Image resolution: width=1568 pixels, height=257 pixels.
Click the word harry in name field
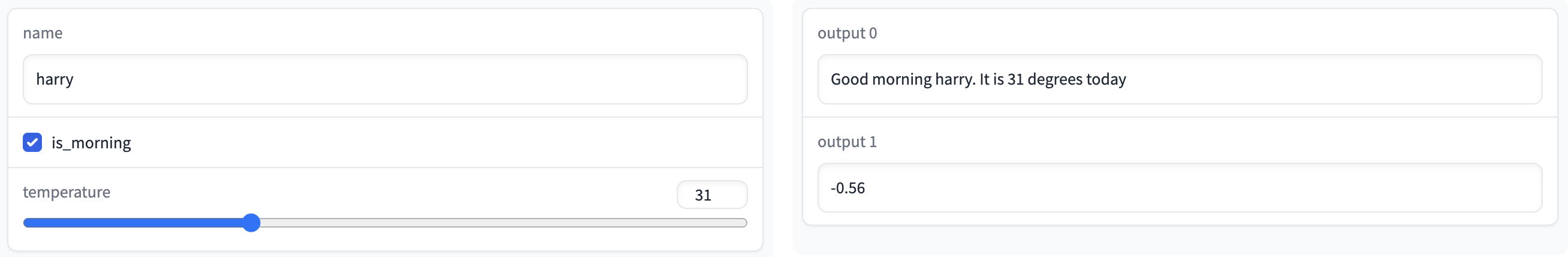[55, 79]
